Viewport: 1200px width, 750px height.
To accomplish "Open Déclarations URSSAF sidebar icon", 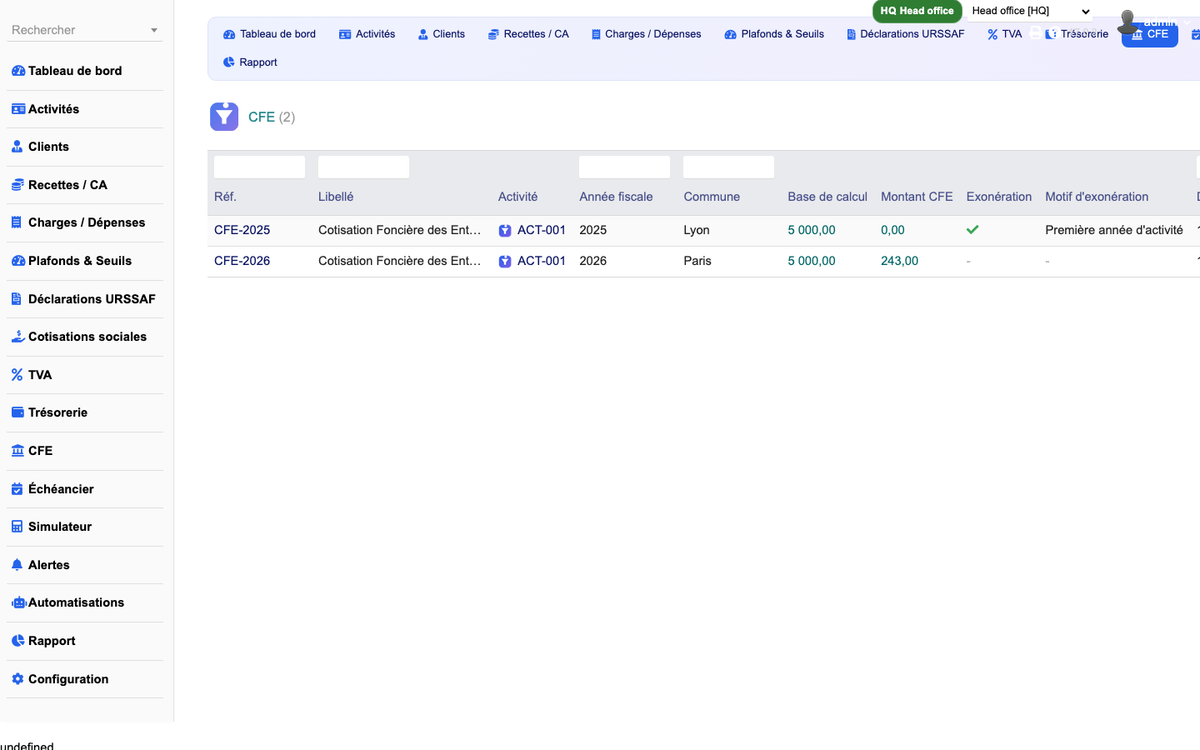I will point(17,299).
